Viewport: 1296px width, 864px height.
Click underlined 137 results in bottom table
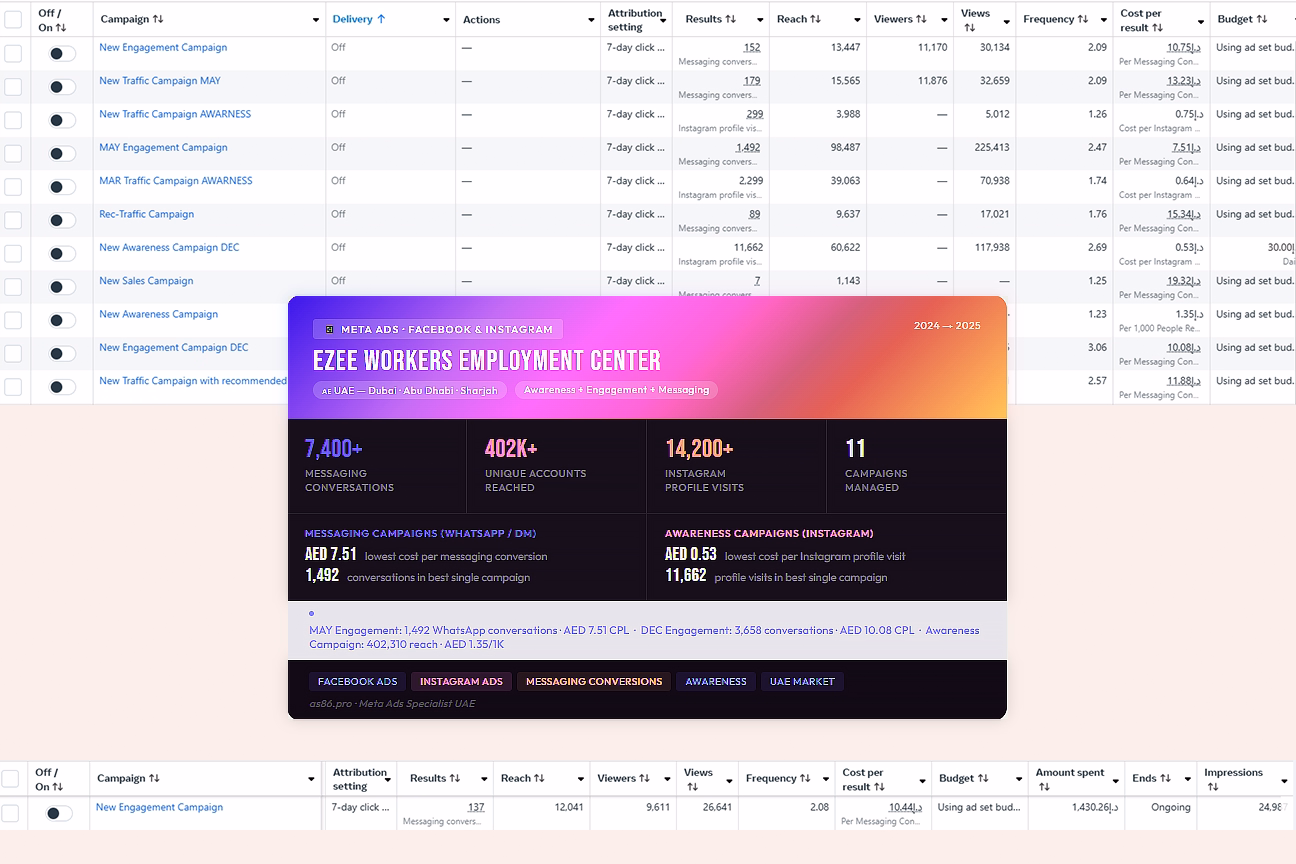point(476,807)
